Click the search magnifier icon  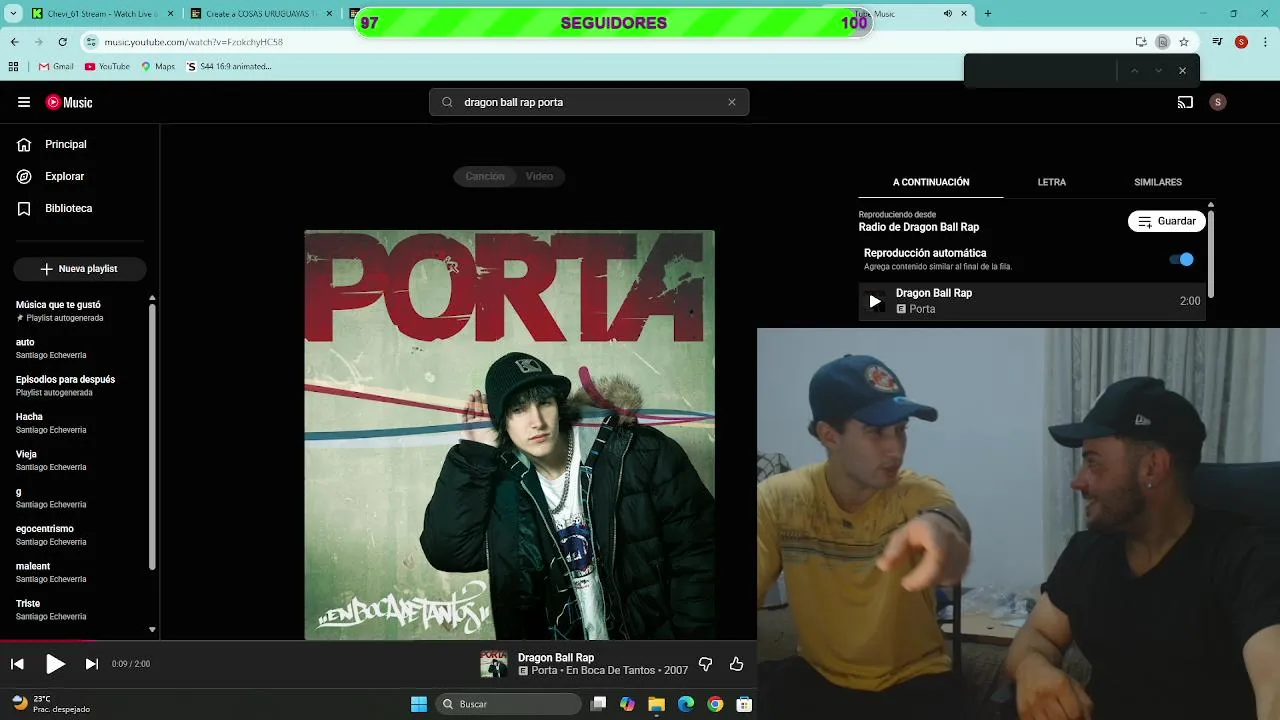point(447,102)
